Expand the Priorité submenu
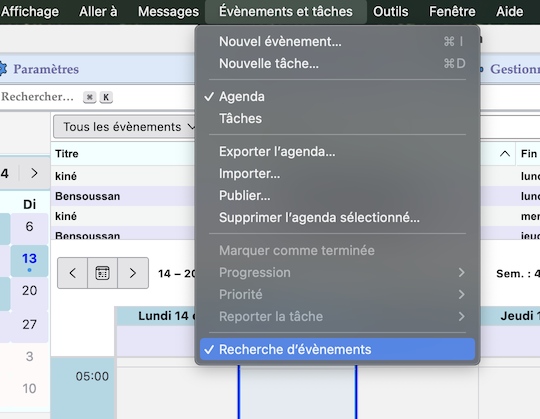 (338, 295)
